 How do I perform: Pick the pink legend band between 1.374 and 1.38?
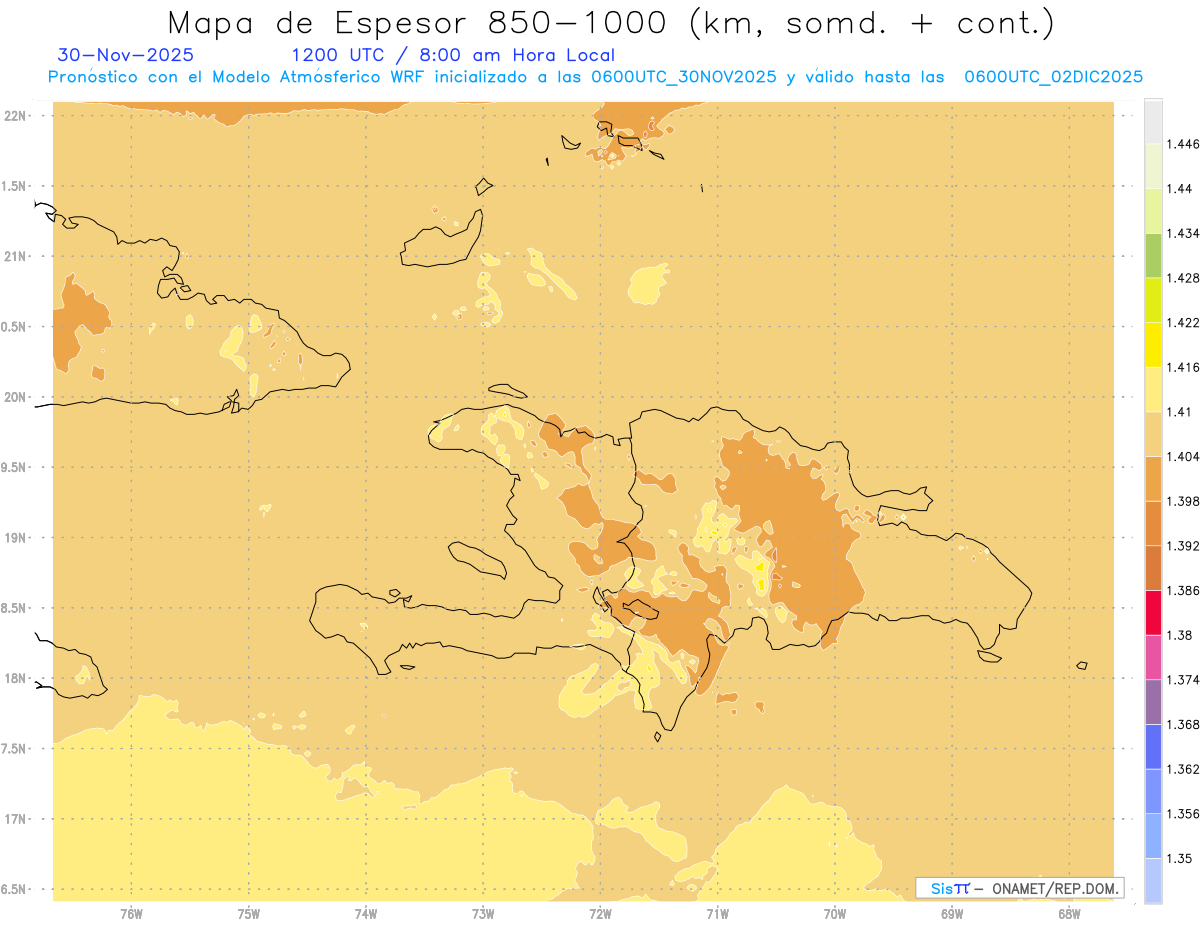(1153, 657)
